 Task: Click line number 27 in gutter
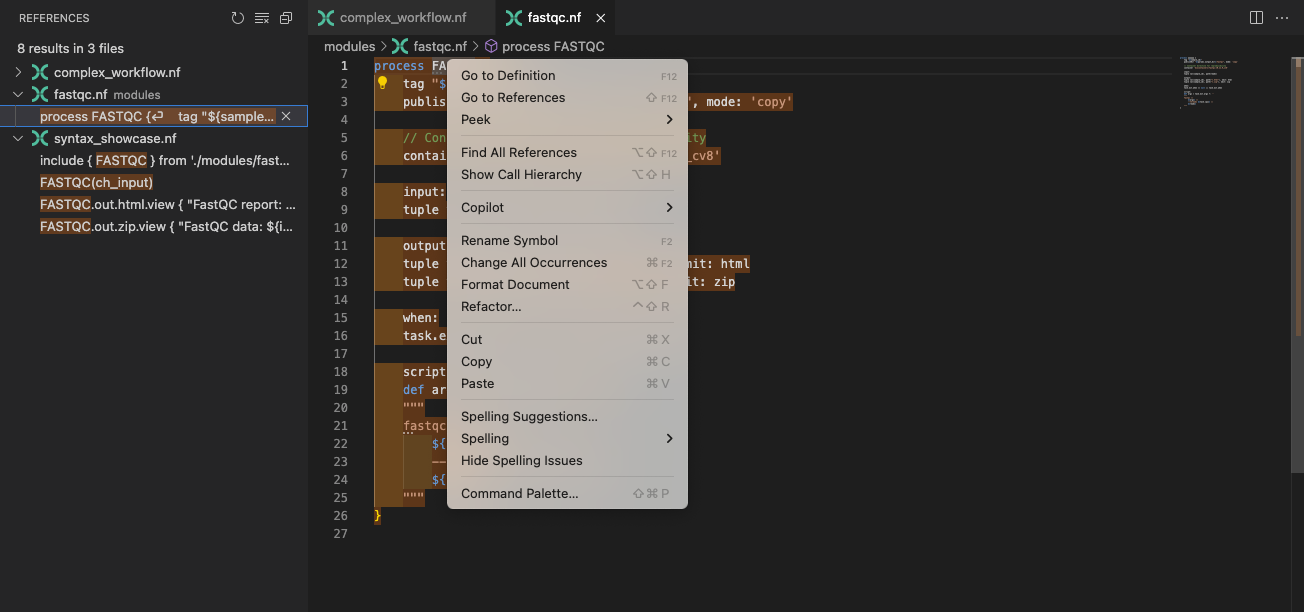click(x=341, y=534)
